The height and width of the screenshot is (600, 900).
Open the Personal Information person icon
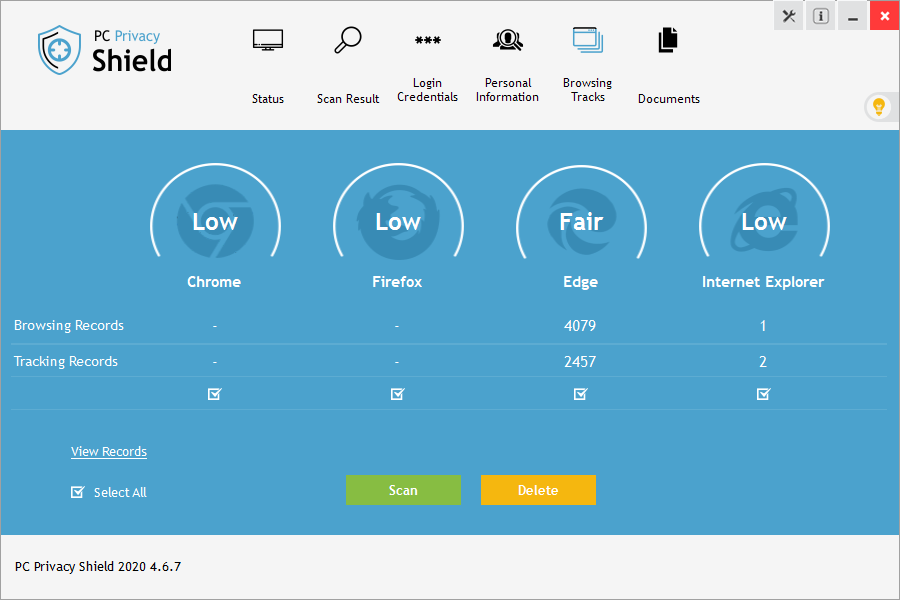coord(507,40)
